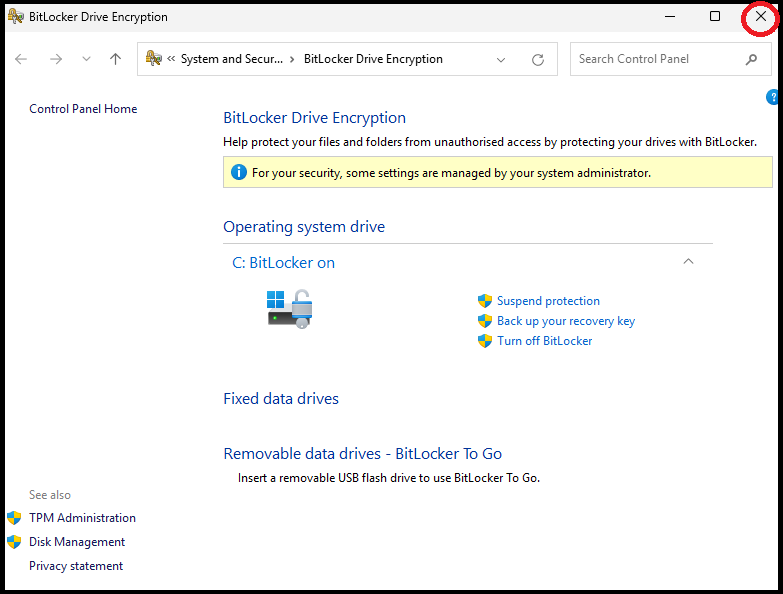Go up one level with the Up arrow

pos(115,59)
